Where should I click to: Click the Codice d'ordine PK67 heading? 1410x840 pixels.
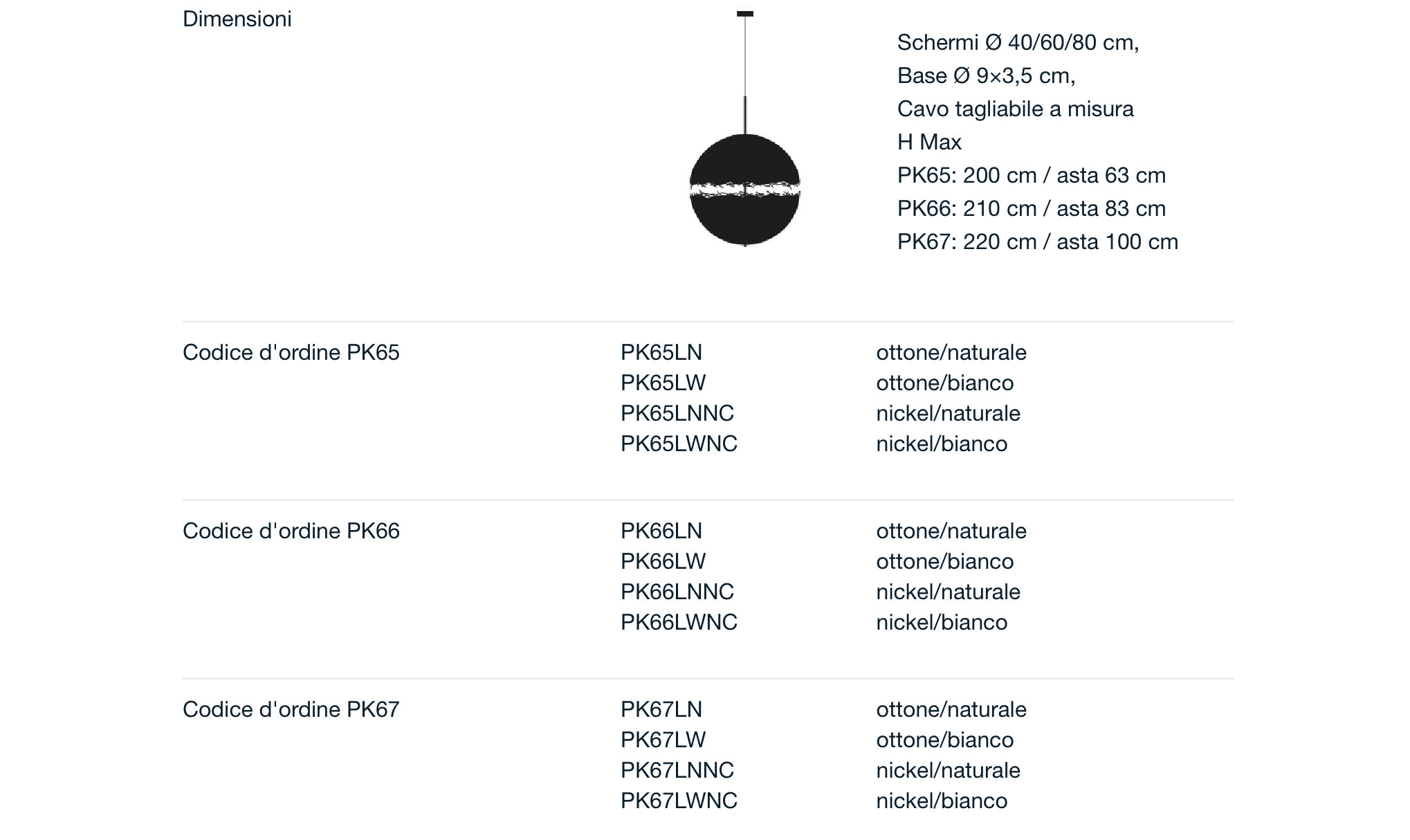click(291, 709)
